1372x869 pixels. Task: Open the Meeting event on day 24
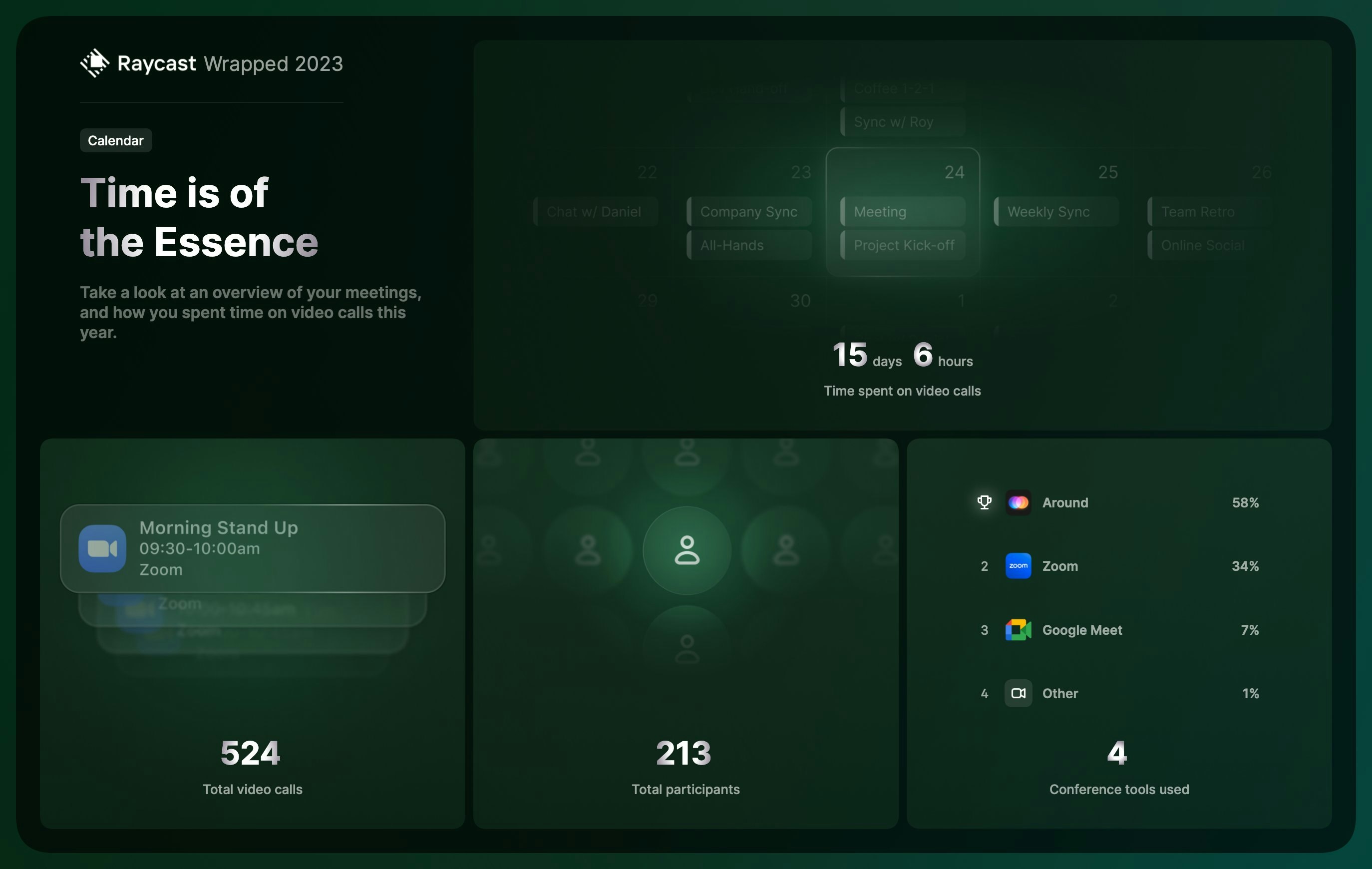point(903,211)
